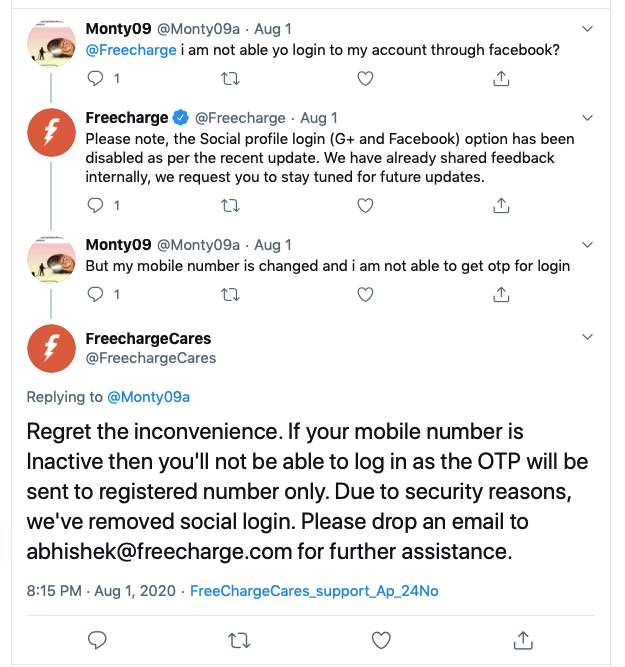Retweet the FreechargeCares main tweet
625x667 pixels.
tap(239, 640)
